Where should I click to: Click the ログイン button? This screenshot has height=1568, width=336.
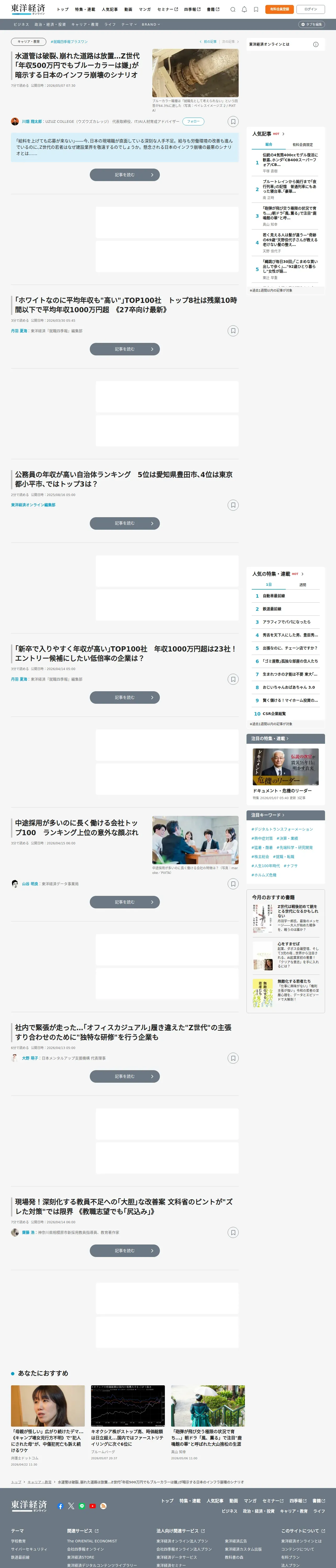tap(311, 9)
